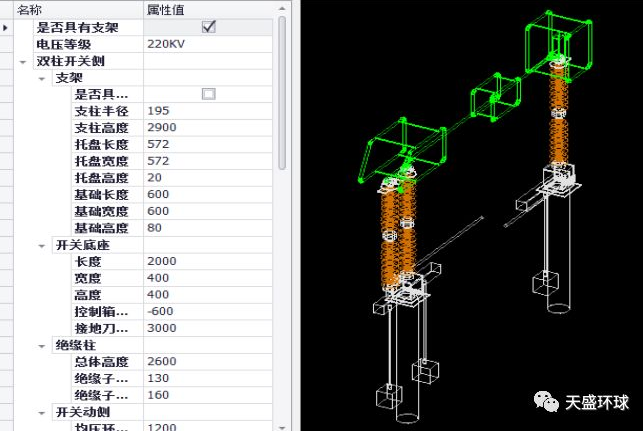Select the 支柱半径 property name

tap(101, 111)
